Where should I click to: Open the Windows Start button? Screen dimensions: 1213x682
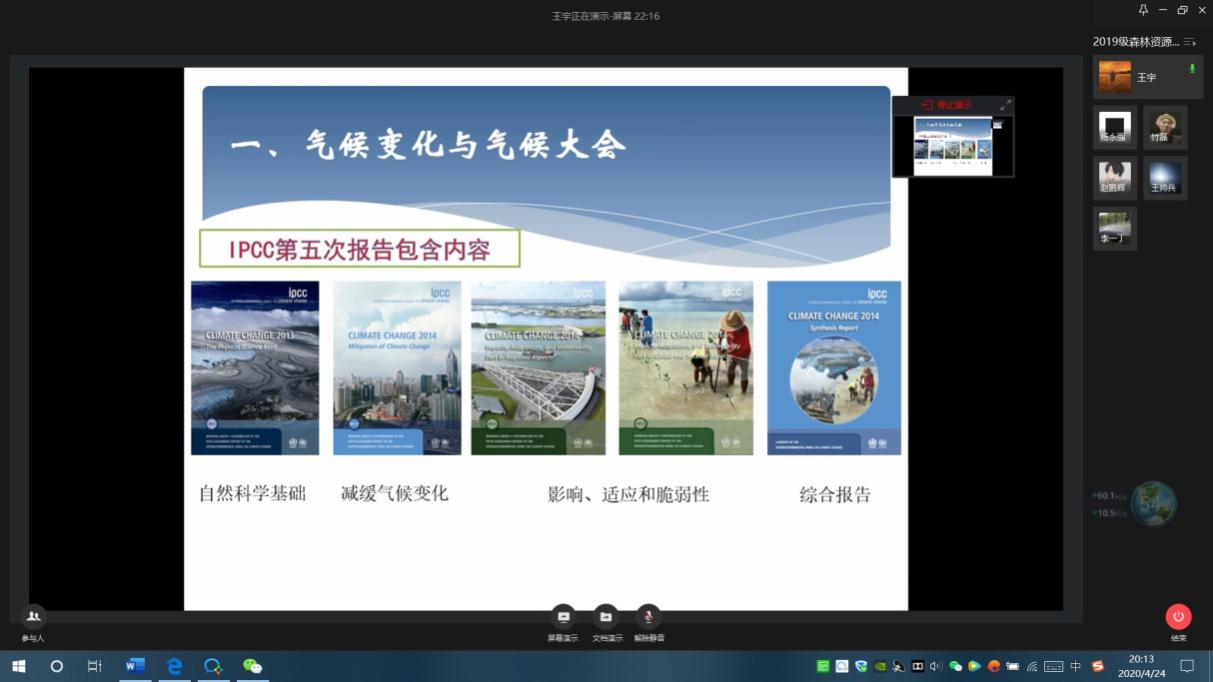tap(19, 665)
